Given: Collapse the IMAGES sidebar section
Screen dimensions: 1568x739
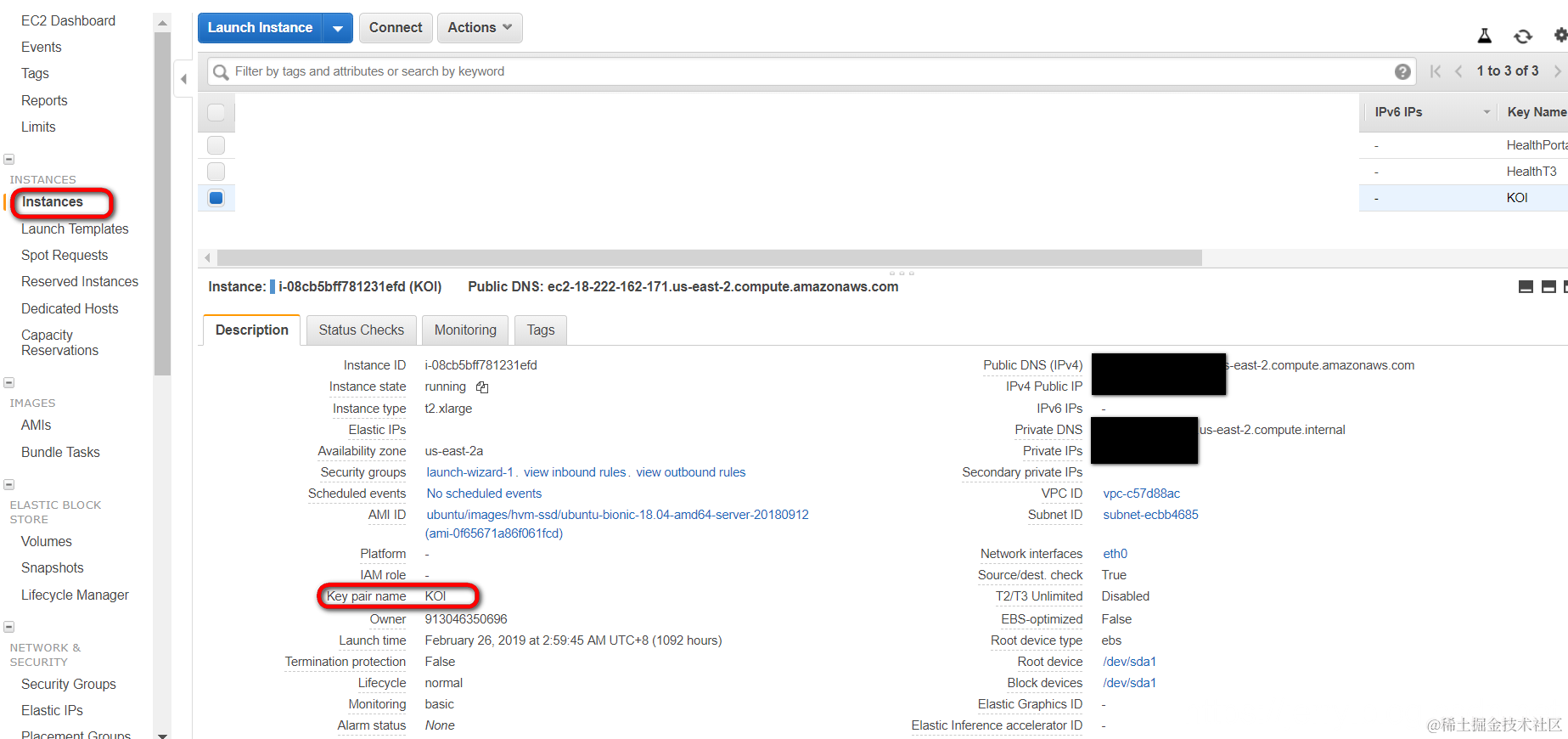Looking at the screenshot, I should pos(8,382).
